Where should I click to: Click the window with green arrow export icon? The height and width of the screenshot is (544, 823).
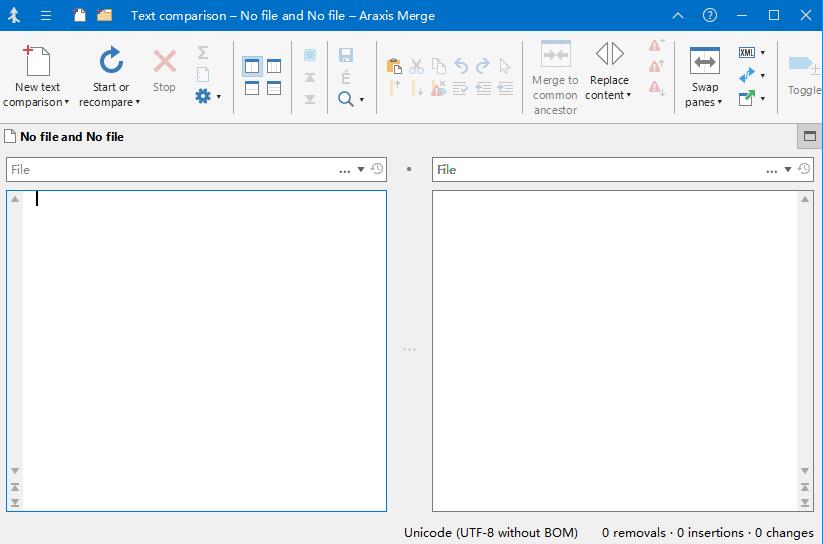pos(746,98)
